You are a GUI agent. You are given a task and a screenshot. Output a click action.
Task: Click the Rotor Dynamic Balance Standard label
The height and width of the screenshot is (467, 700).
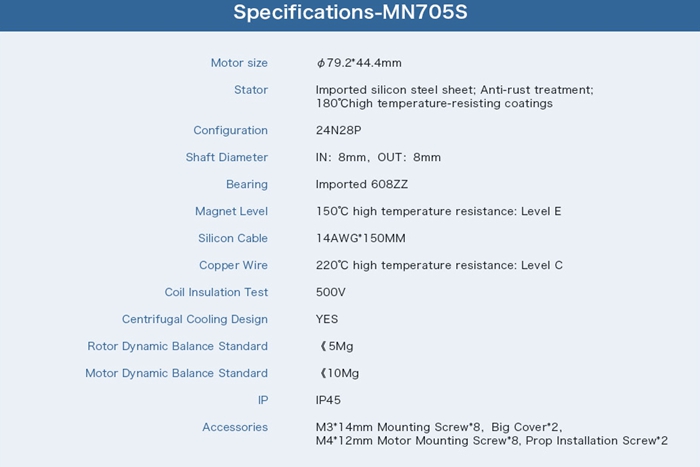[178, 346]
